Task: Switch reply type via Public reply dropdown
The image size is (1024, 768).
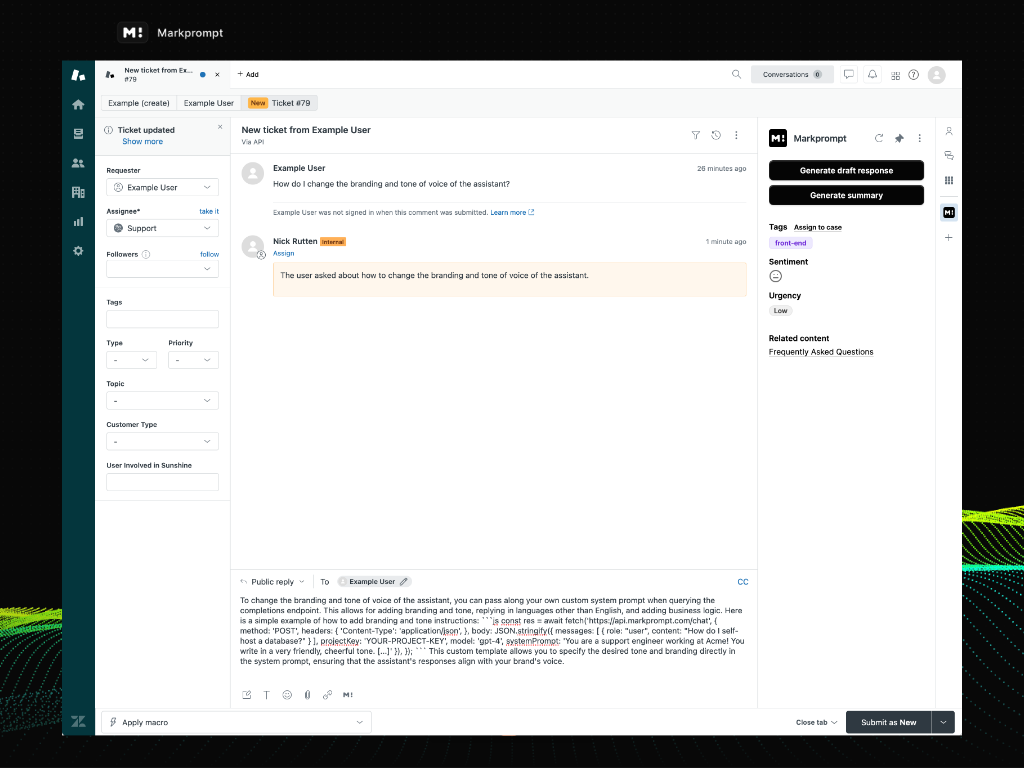Action: pos(272,581)
